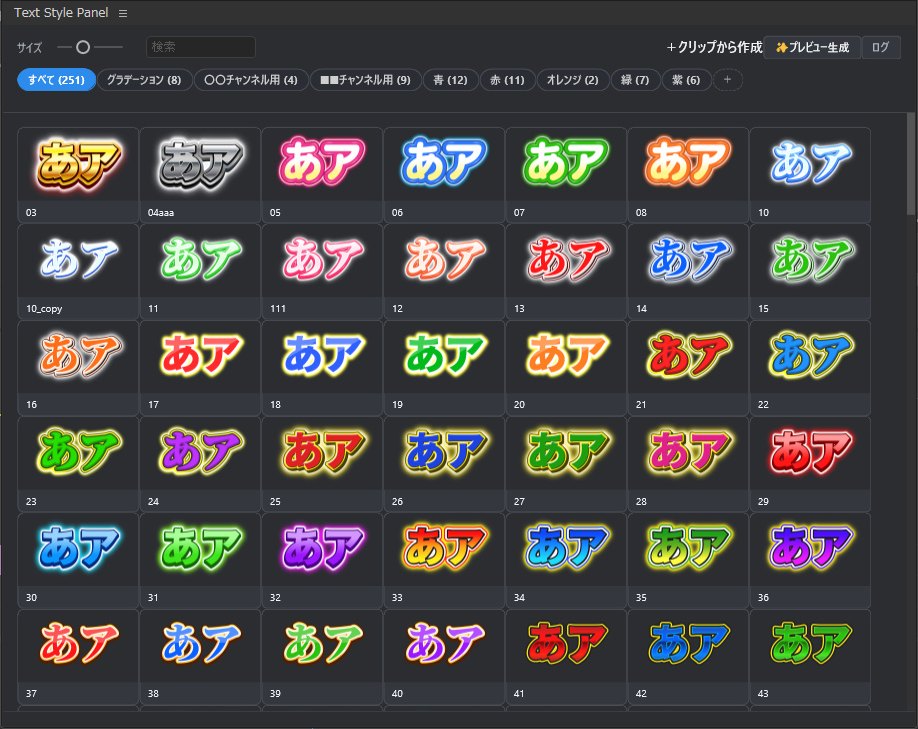Select red style thumbnail 21

(688, 368)
